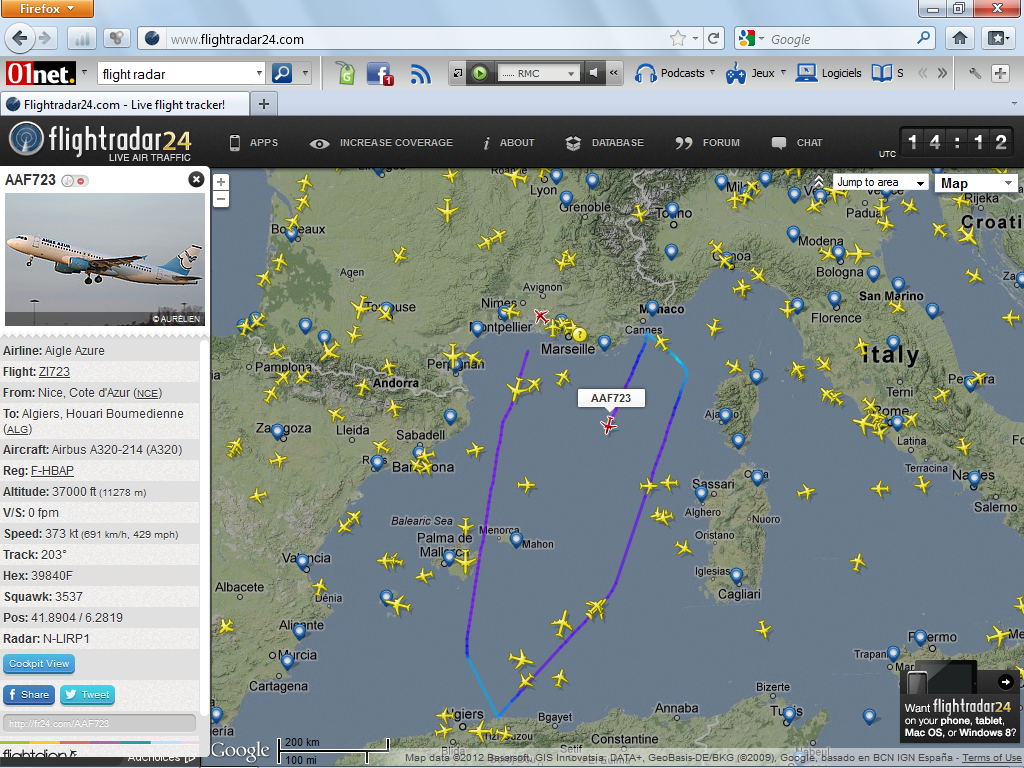Click the selected red AAF723 plane icon
1024x768 pixels.
[x=608, y=427]
